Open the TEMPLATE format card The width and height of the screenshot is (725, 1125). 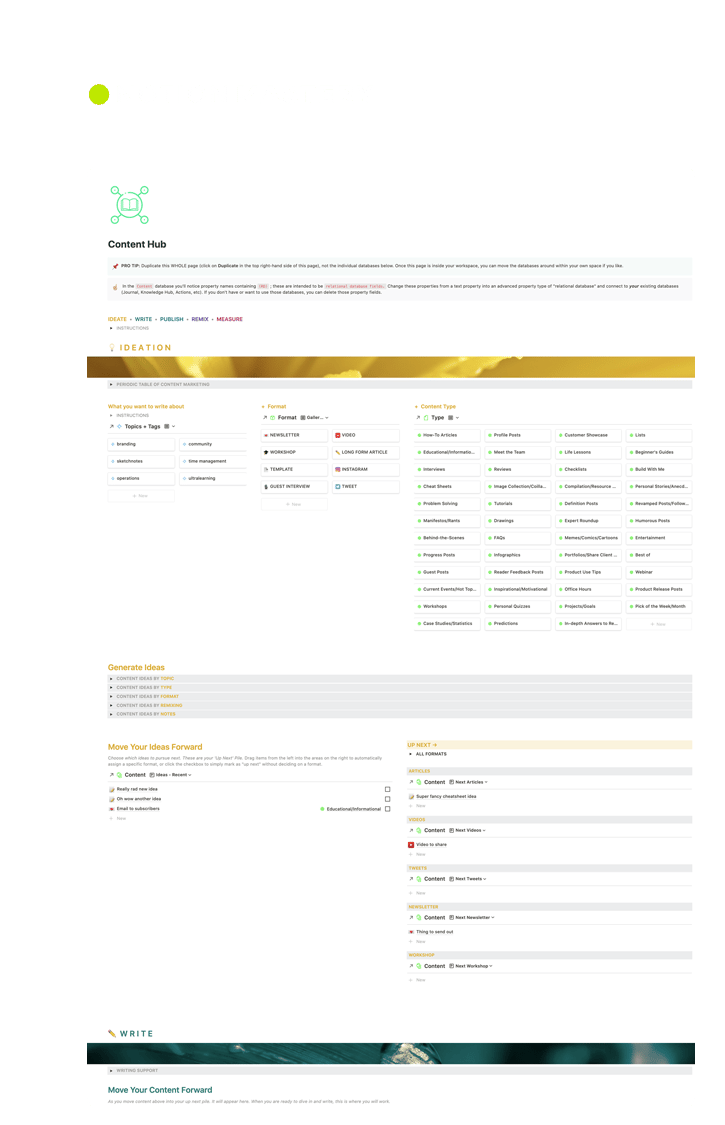[x=294, y=469]
